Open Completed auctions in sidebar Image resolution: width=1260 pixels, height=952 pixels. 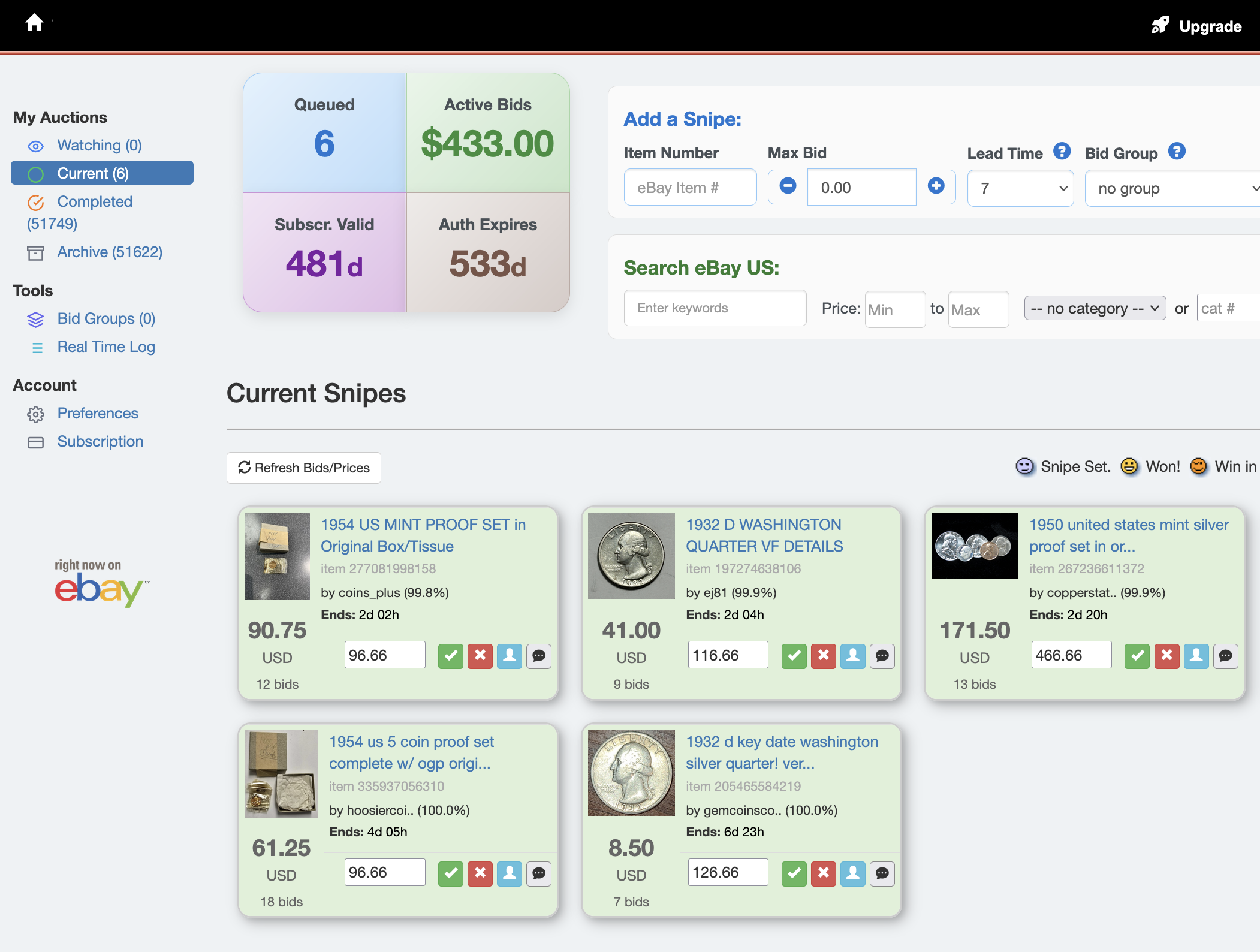pyautogui.click(x=95, y=201)
